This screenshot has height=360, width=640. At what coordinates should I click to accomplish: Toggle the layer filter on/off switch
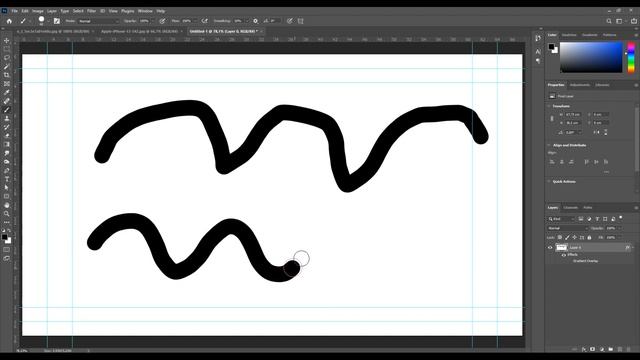click(x=621, y=218)
